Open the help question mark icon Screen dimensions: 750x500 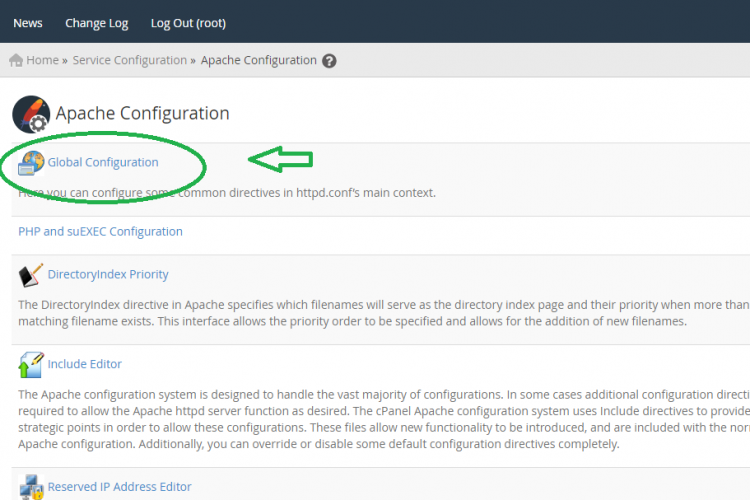329,61
